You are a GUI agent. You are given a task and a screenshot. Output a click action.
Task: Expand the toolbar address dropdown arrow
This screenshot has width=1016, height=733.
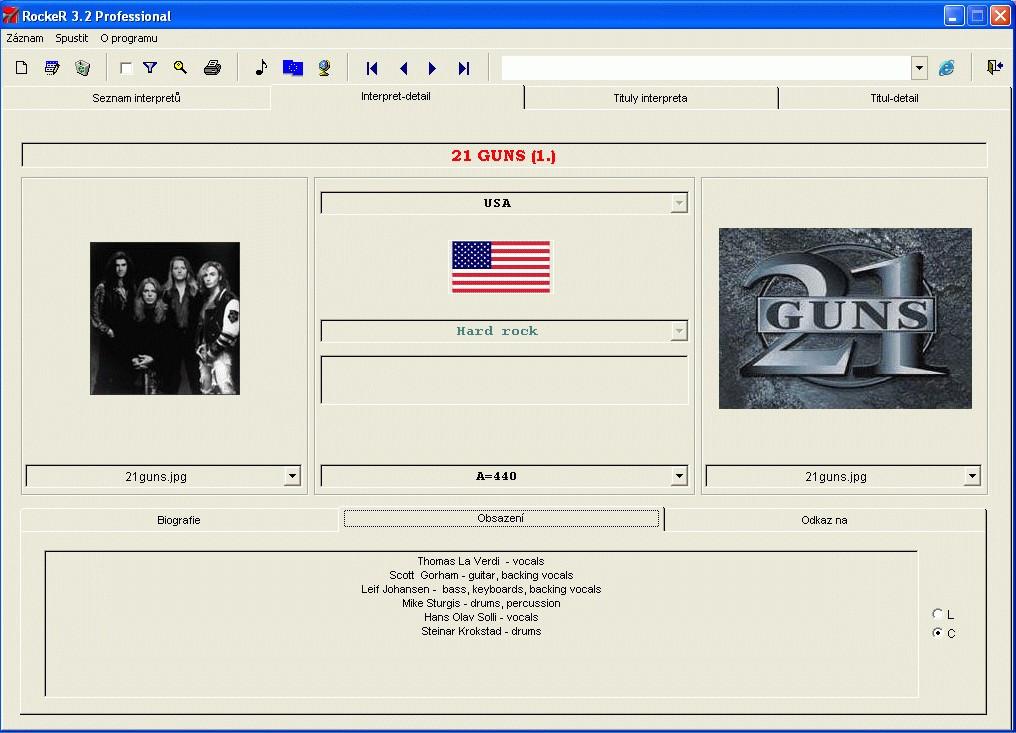click(x=919, y=68)
